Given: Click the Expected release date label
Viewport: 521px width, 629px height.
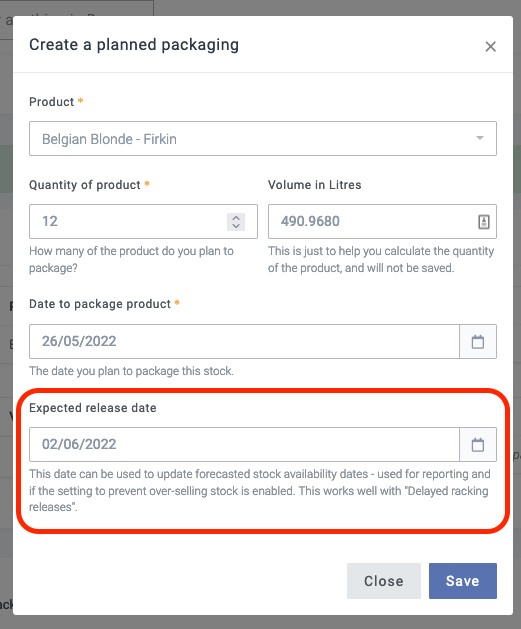Looking at the screenshot, I should click(x=93, y=408).
